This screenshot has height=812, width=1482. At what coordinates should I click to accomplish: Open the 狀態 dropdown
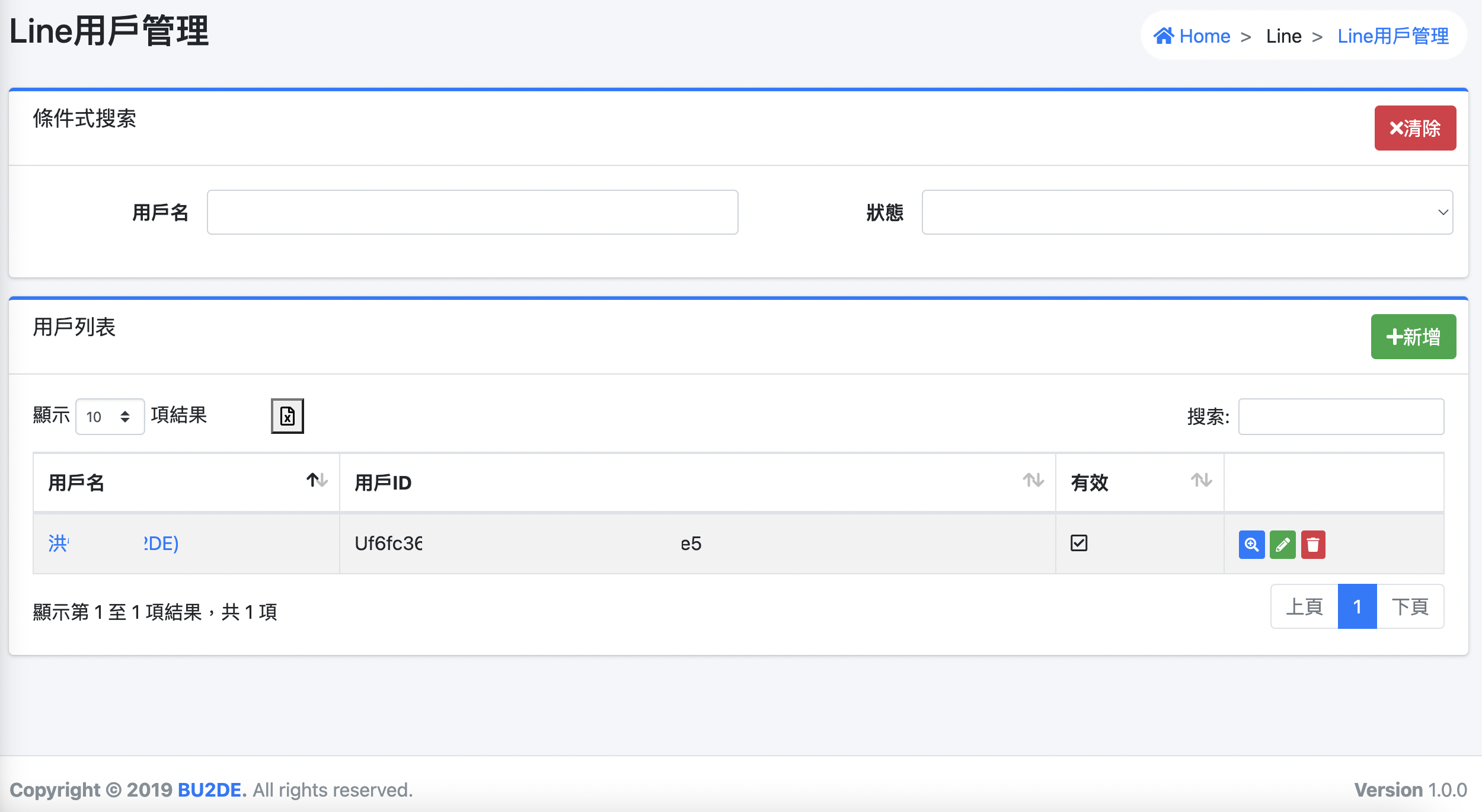1187,212
